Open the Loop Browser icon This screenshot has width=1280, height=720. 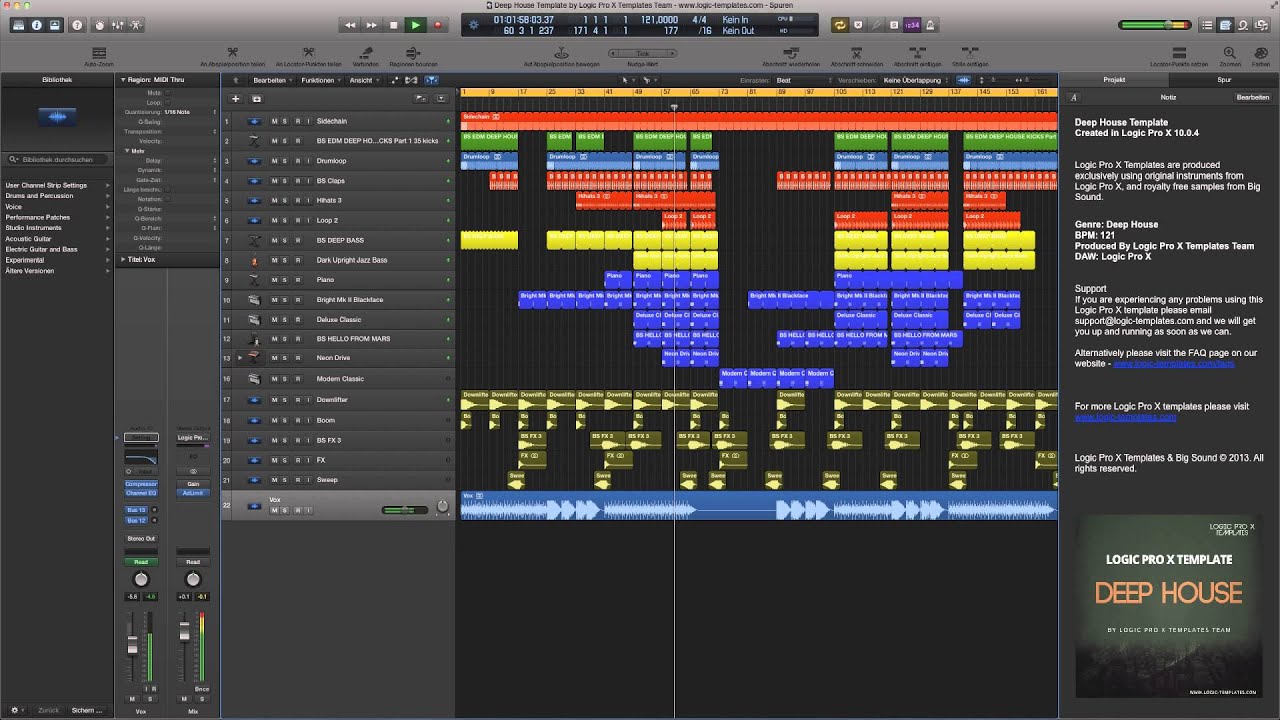pyautogui.click(x=1245, y=25)
